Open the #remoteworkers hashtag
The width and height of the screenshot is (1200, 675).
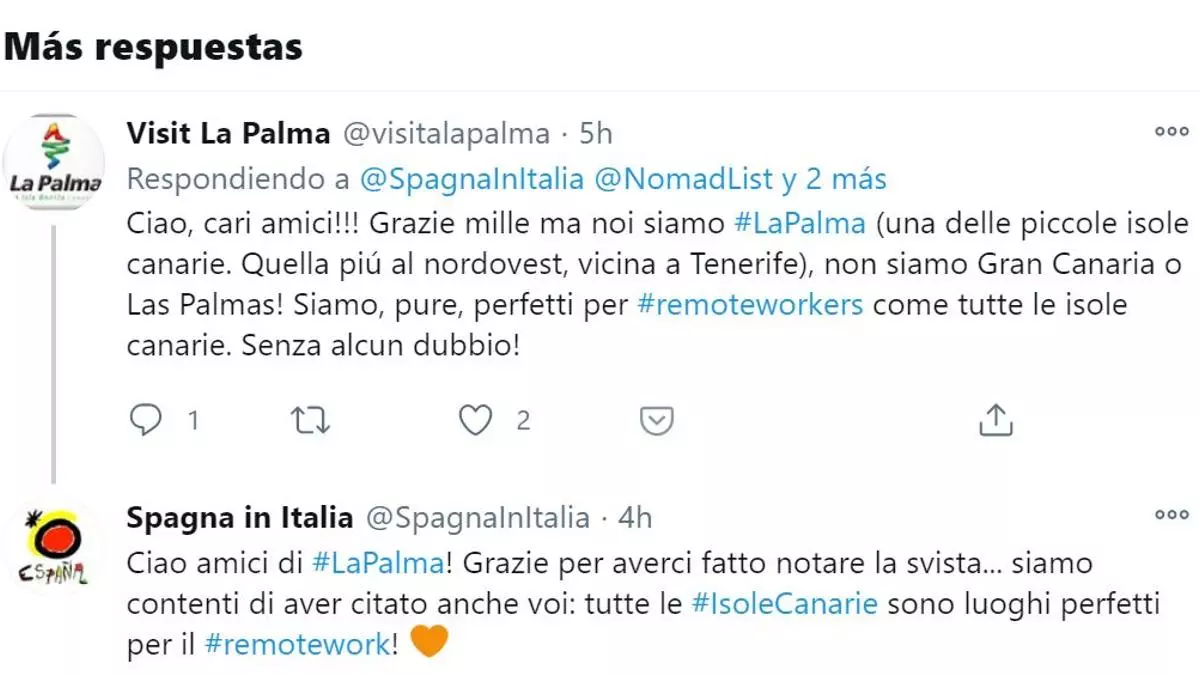click(x=749, y=304)
